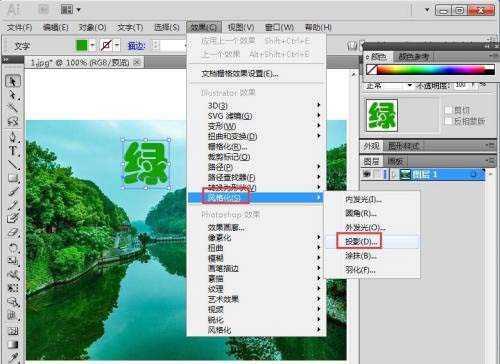Select the Magic Wand tool

point(13,108)
